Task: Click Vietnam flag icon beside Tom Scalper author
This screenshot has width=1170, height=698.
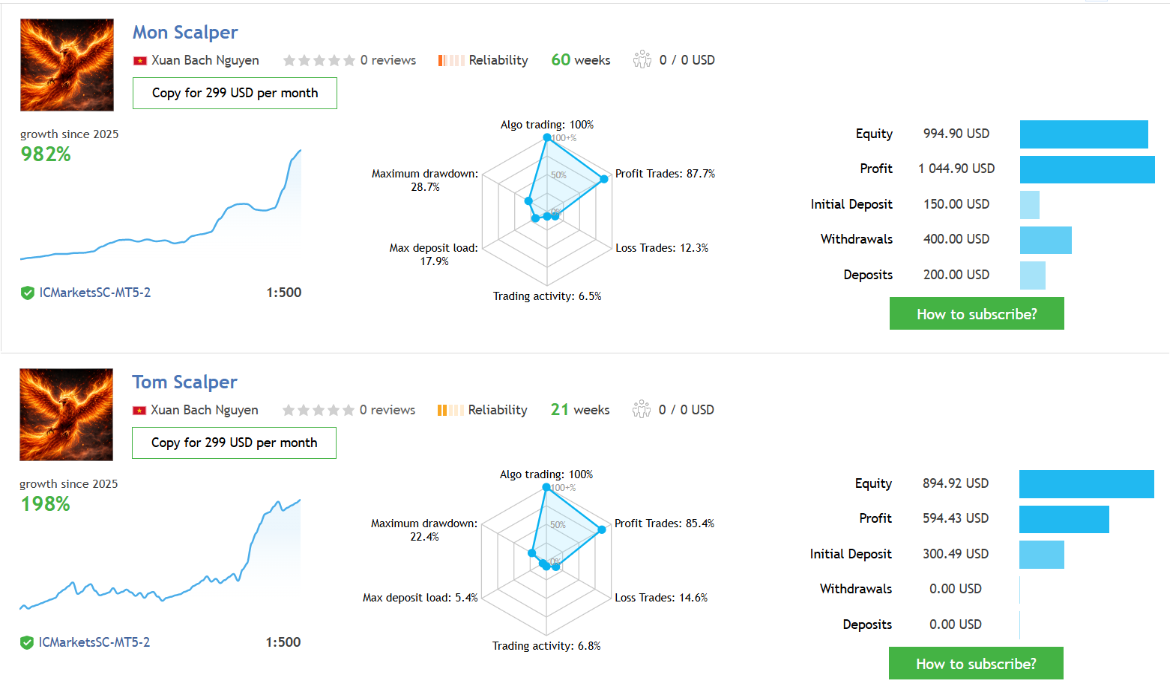Action: [140, 410]
